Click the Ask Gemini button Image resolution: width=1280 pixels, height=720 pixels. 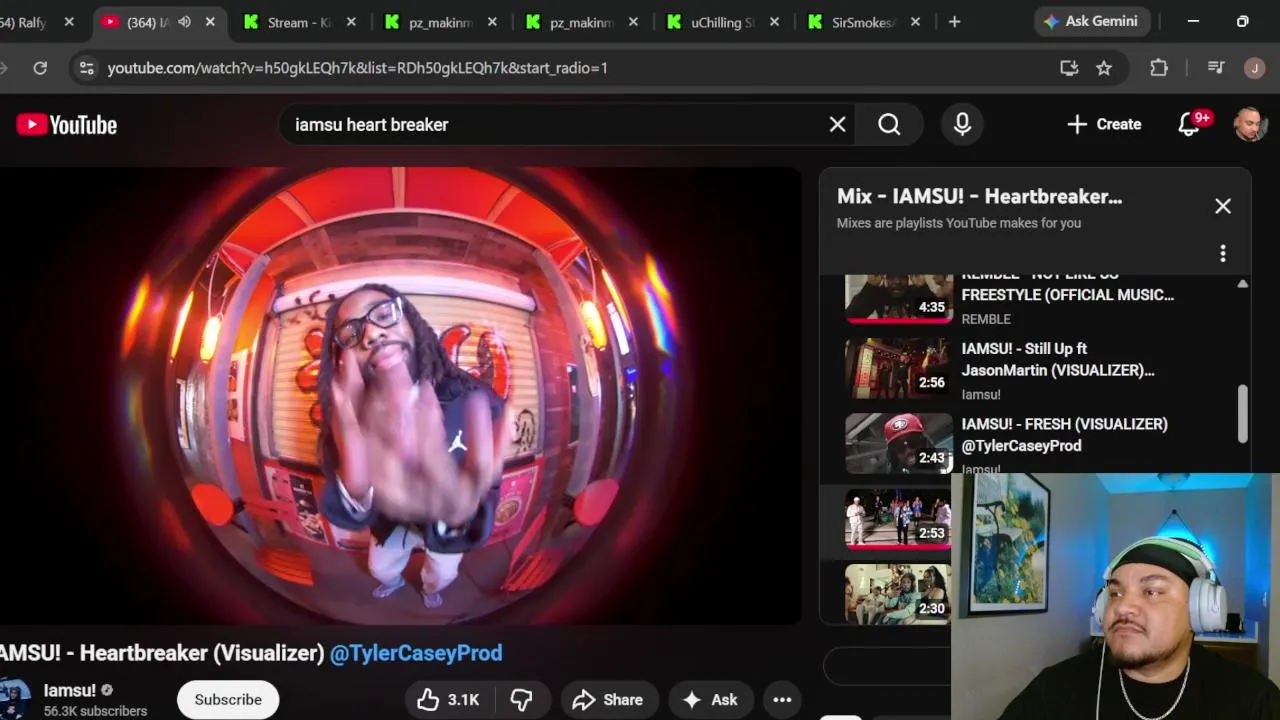(x=1092, y=21)
